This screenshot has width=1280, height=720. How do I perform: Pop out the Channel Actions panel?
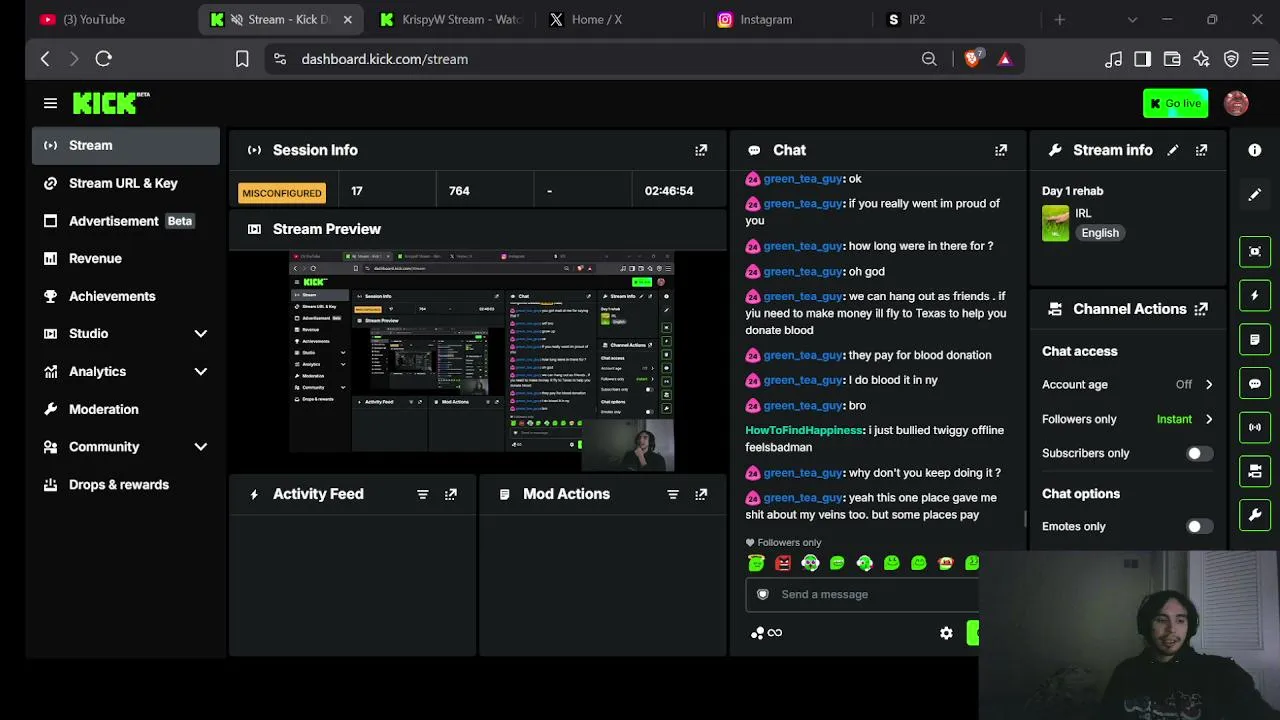pyautogui.click(x=1201, y=309)
